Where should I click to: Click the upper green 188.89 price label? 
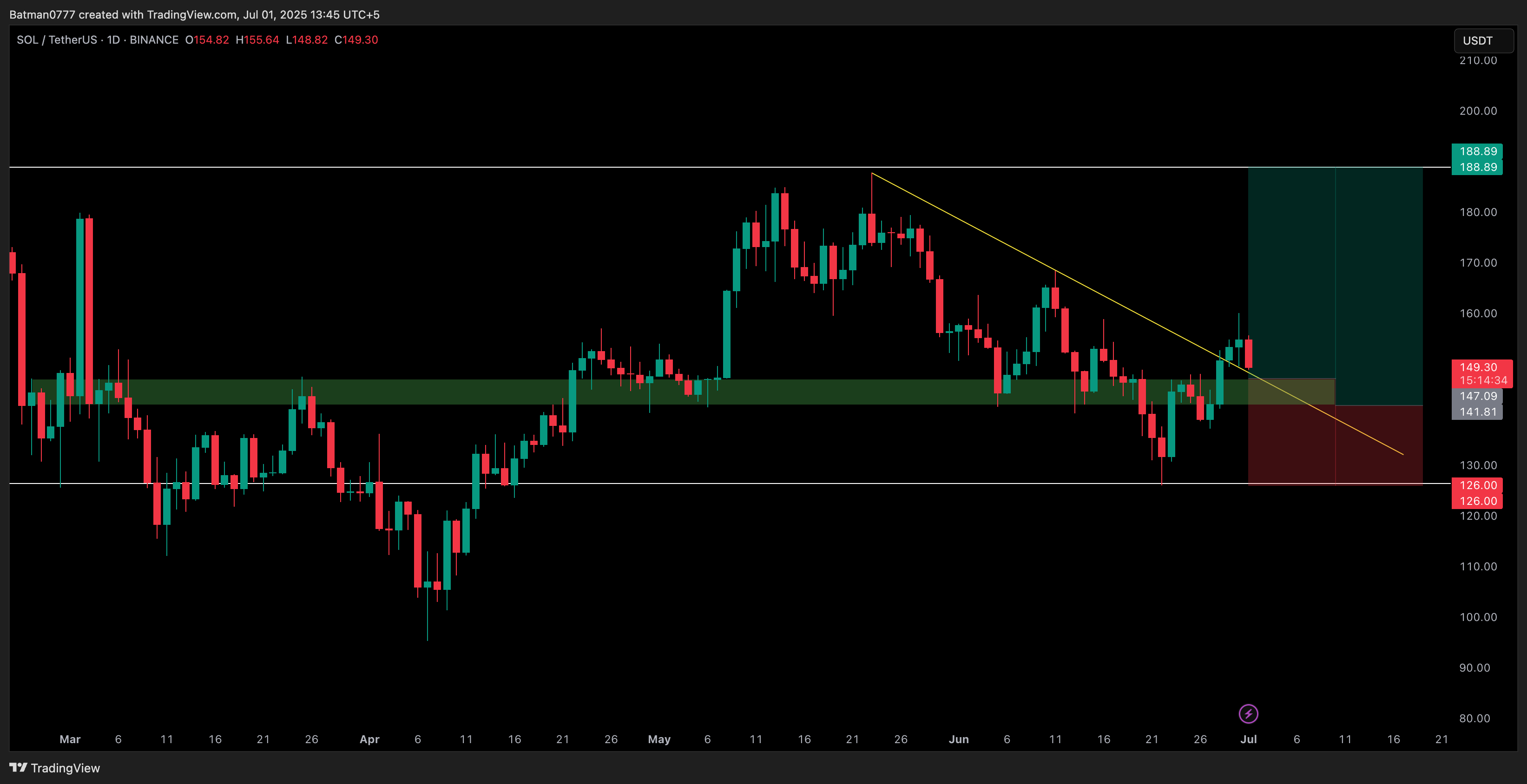[1477, 151]
